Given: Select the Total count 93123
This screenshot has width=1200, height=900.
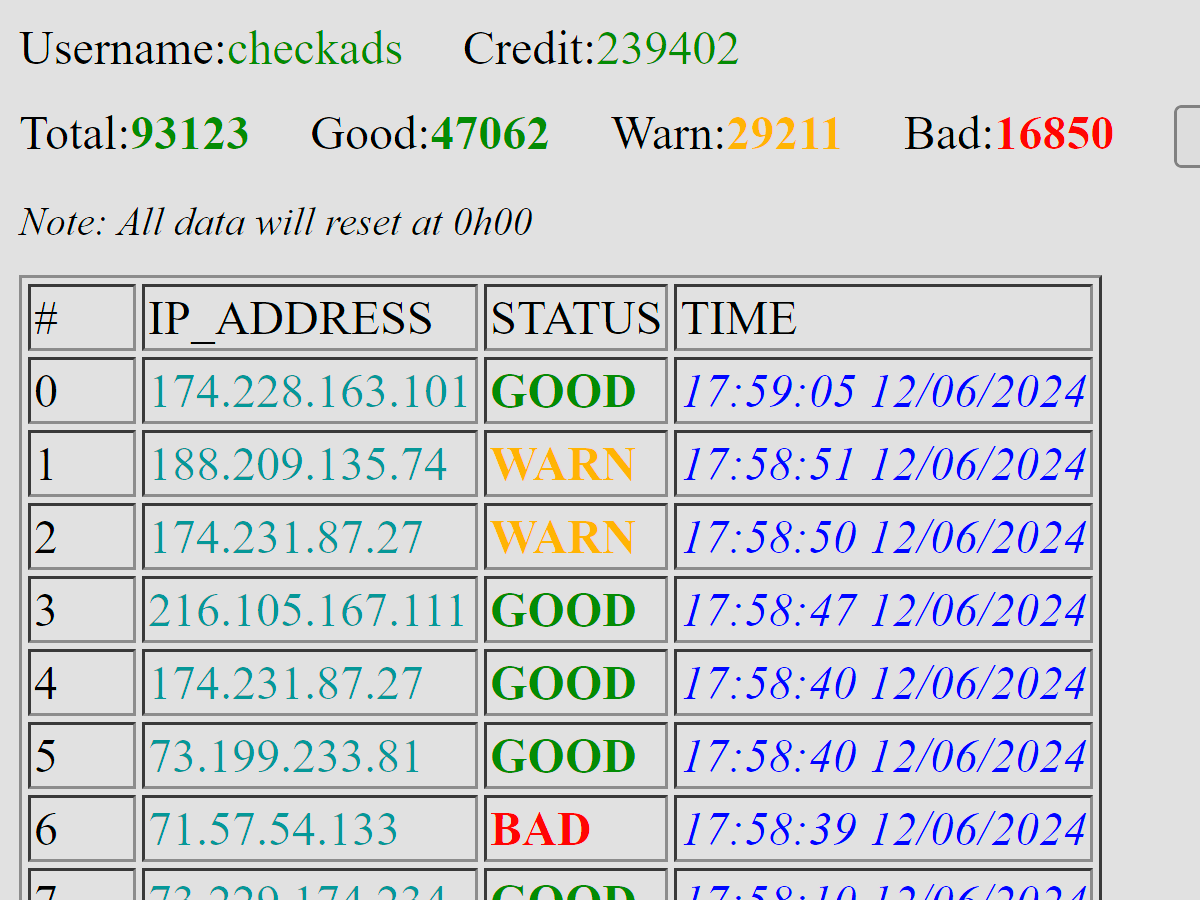Looking at the screenshot, I should tap(190, 134).
